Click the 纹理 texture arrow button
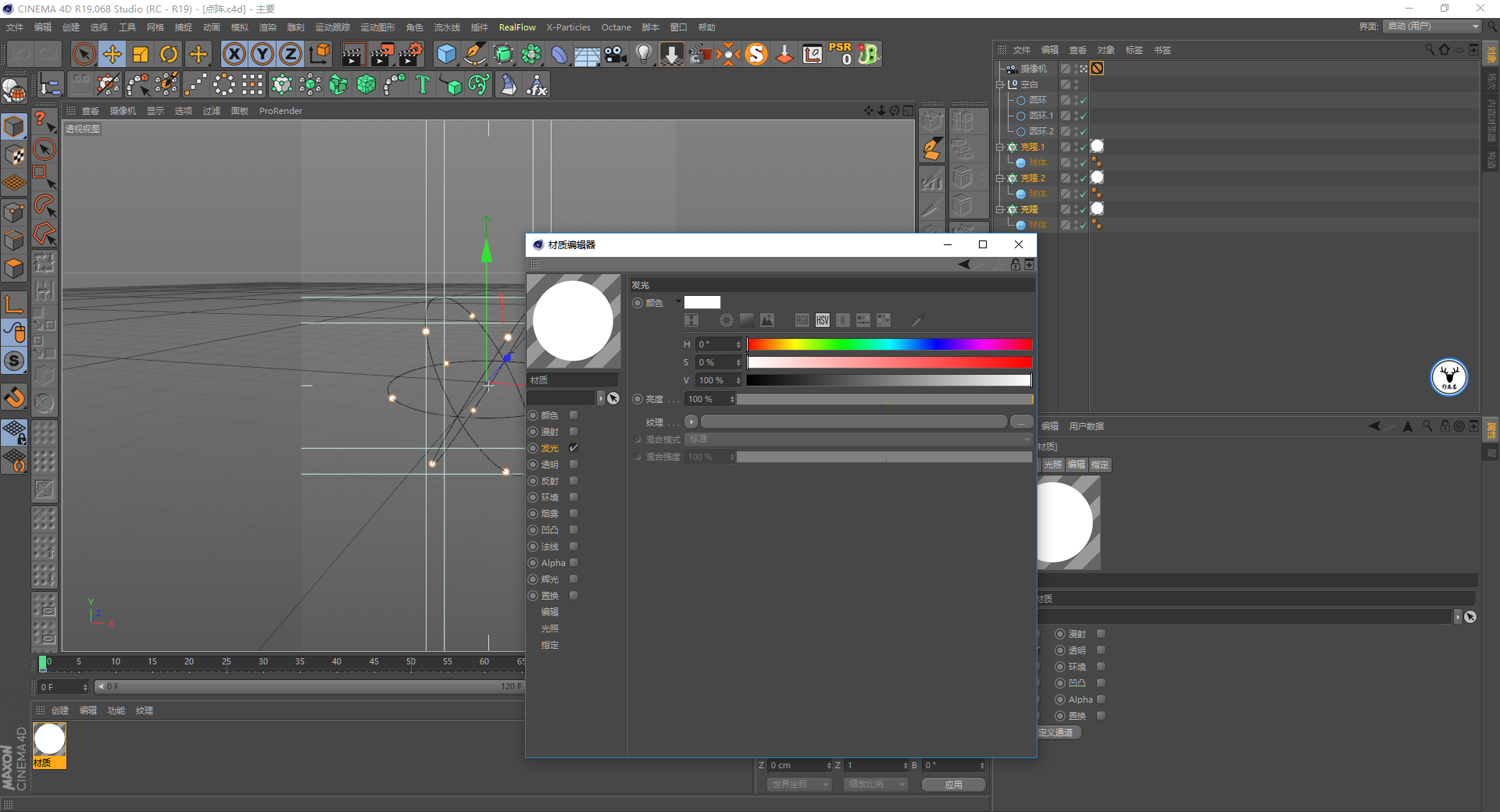The width and height of the screenshot is (1500, 812). tap(691, 422)
